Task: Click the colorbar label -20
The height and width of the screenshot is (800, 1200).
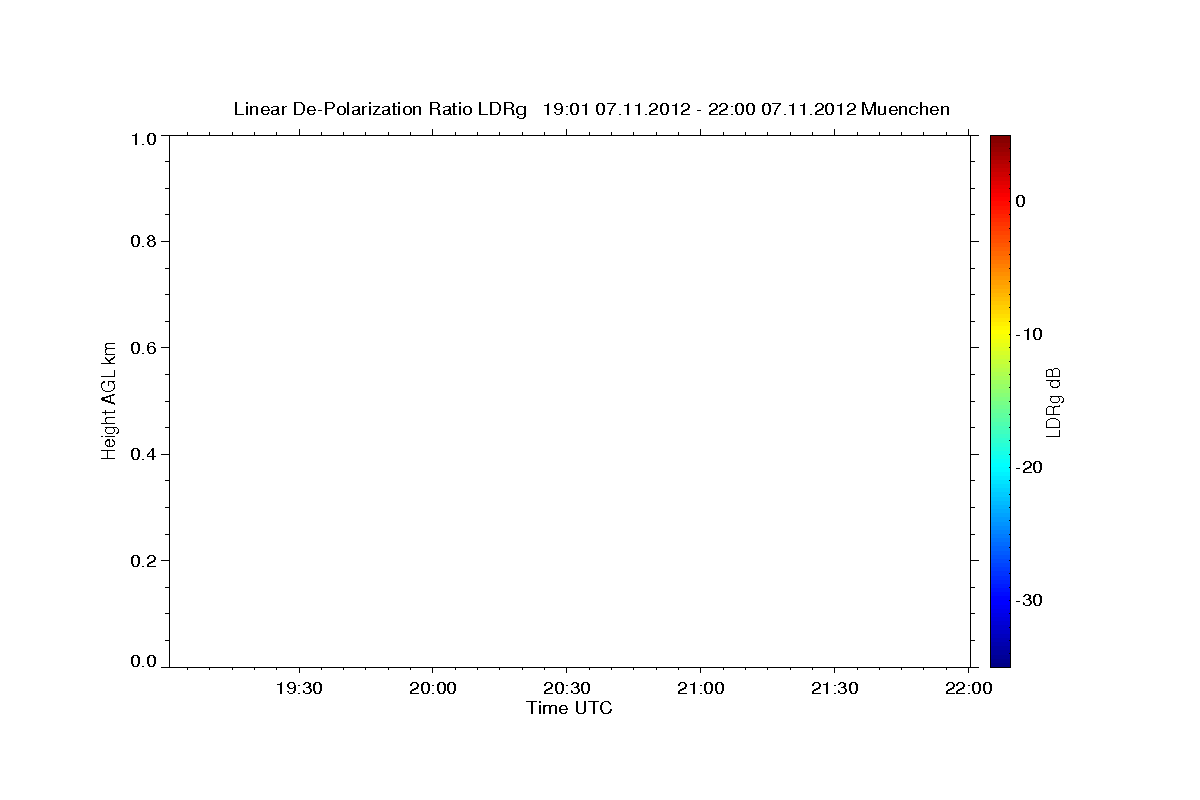Action: coord(1029,468)
